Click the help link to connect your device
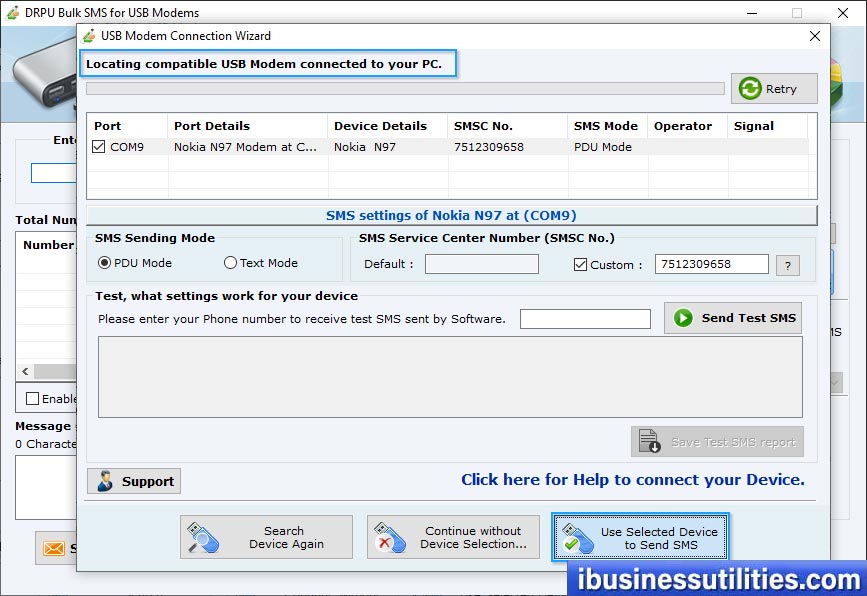867x596 pixels. pyautogui.click(x=633, y=479)
